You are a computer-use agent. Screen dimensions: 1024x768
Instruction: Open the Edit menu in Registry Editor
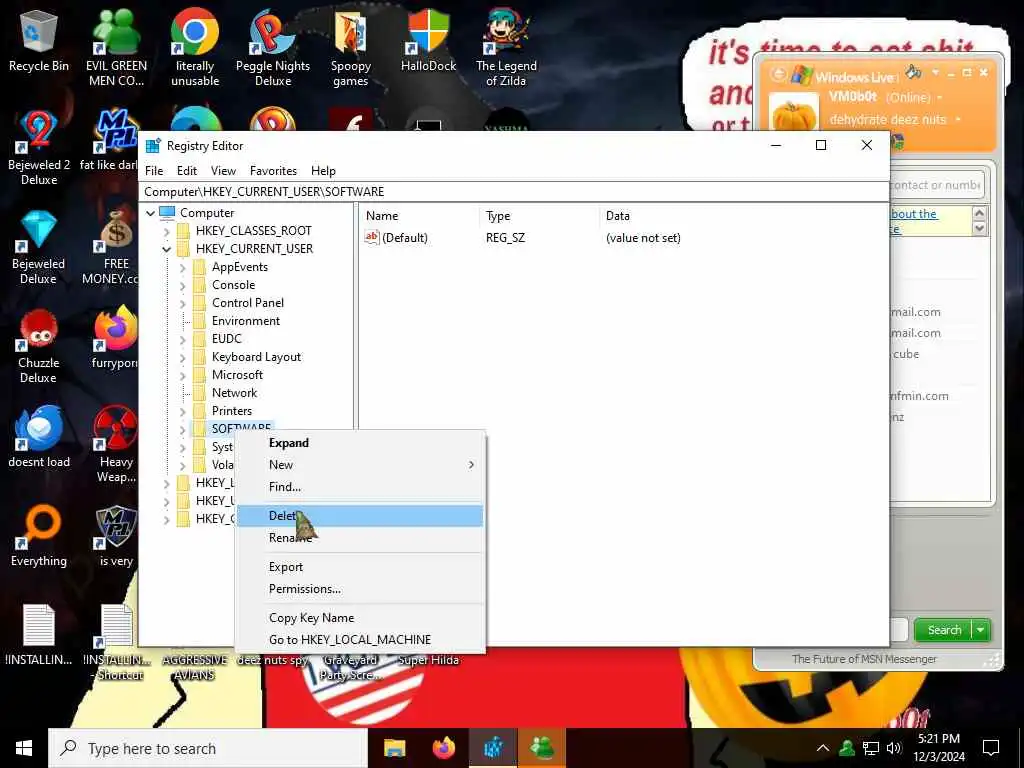point(187,171)
